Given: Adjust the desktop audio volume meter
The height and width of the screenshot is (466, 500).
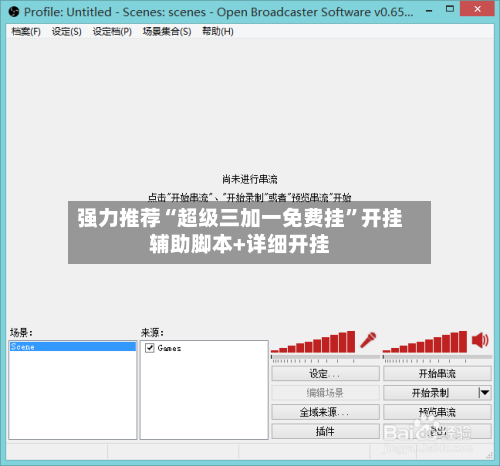Looking at the screenshot, I should click(x=425, y=342).
